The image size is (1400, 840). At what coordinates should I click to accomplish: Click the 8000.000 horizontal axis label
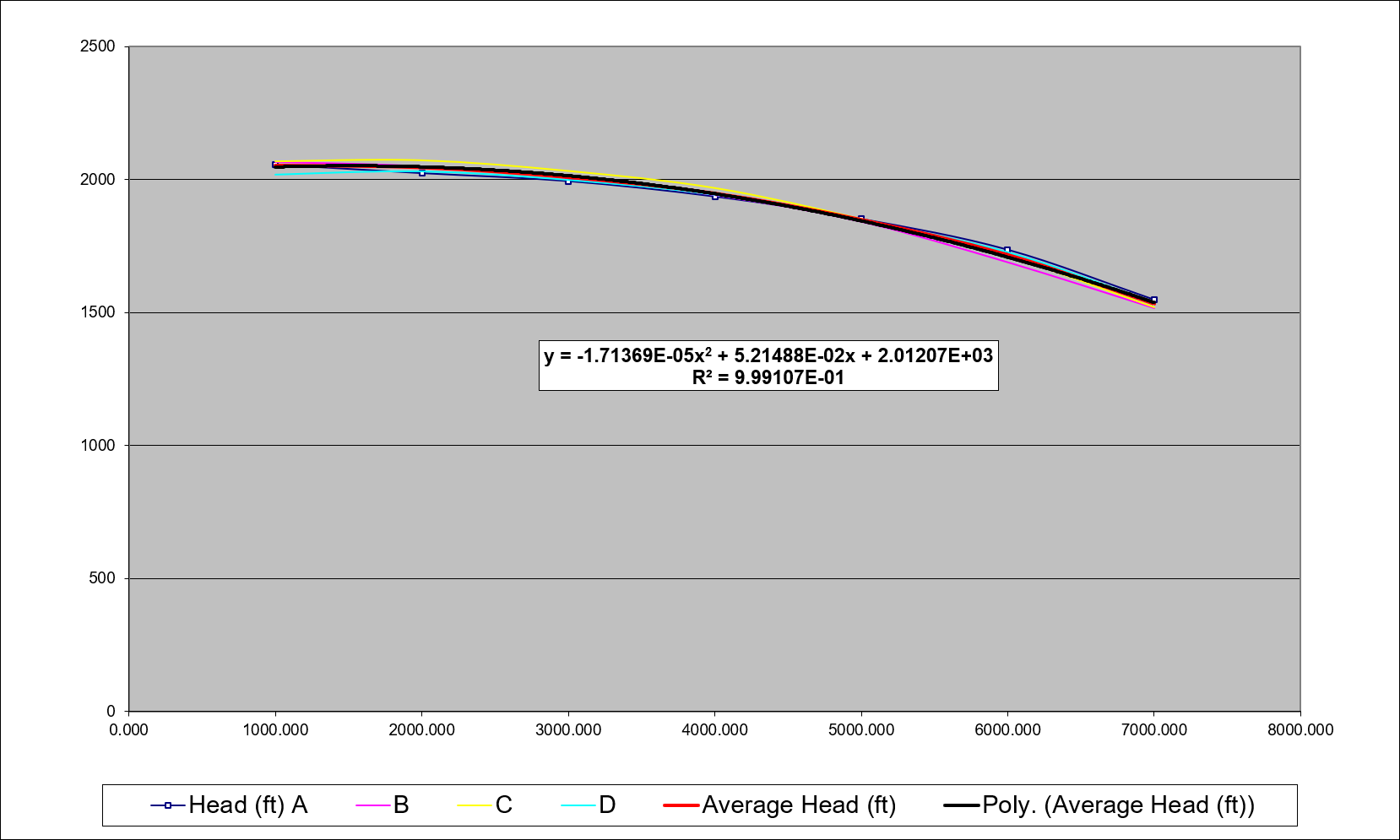(x=1300, y=730)
